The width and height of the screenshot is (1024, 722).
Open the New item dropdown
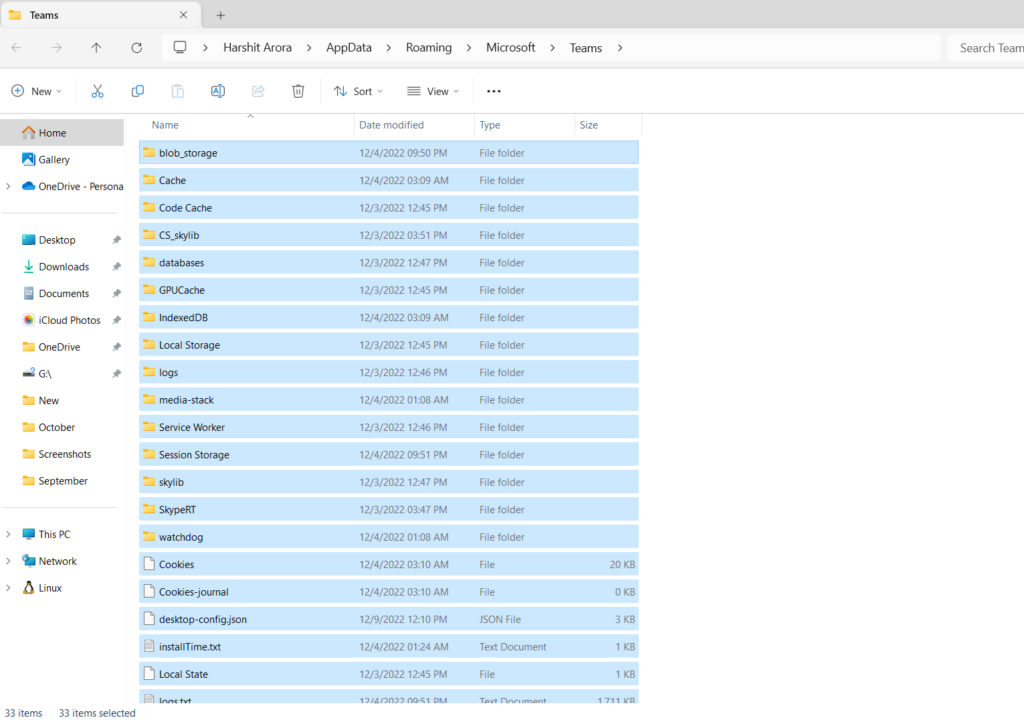(37, 91)
